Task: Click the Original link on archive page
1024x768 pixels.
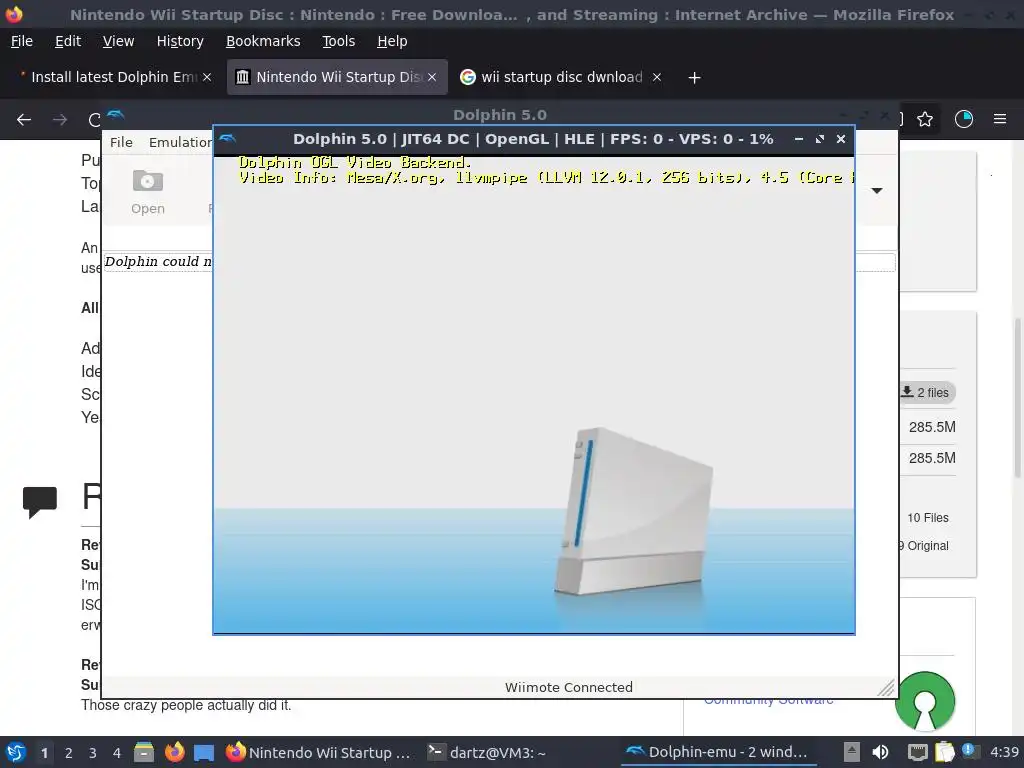Action: tap(928, 546)
